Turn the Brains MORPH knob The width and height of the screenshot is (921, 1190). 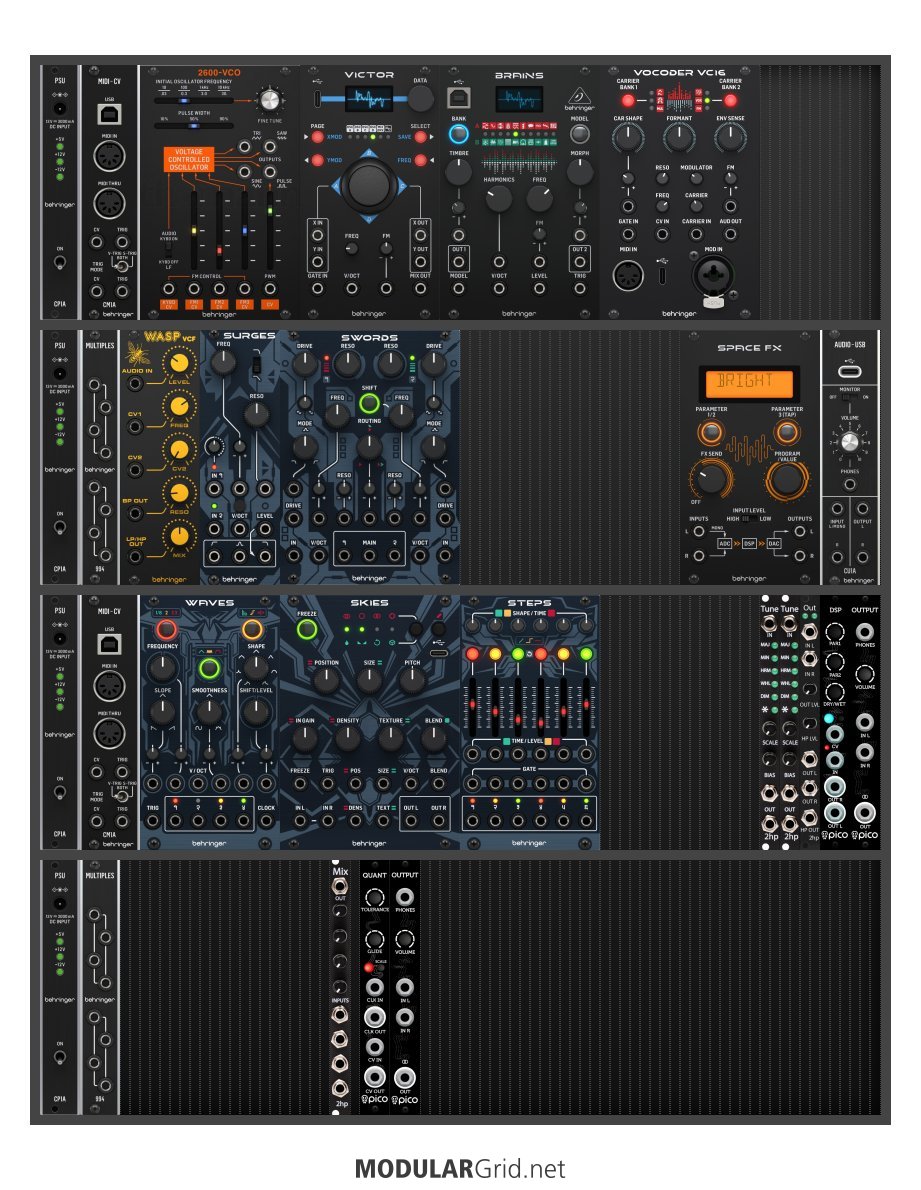pyautogui.click(x=580, y=172)
